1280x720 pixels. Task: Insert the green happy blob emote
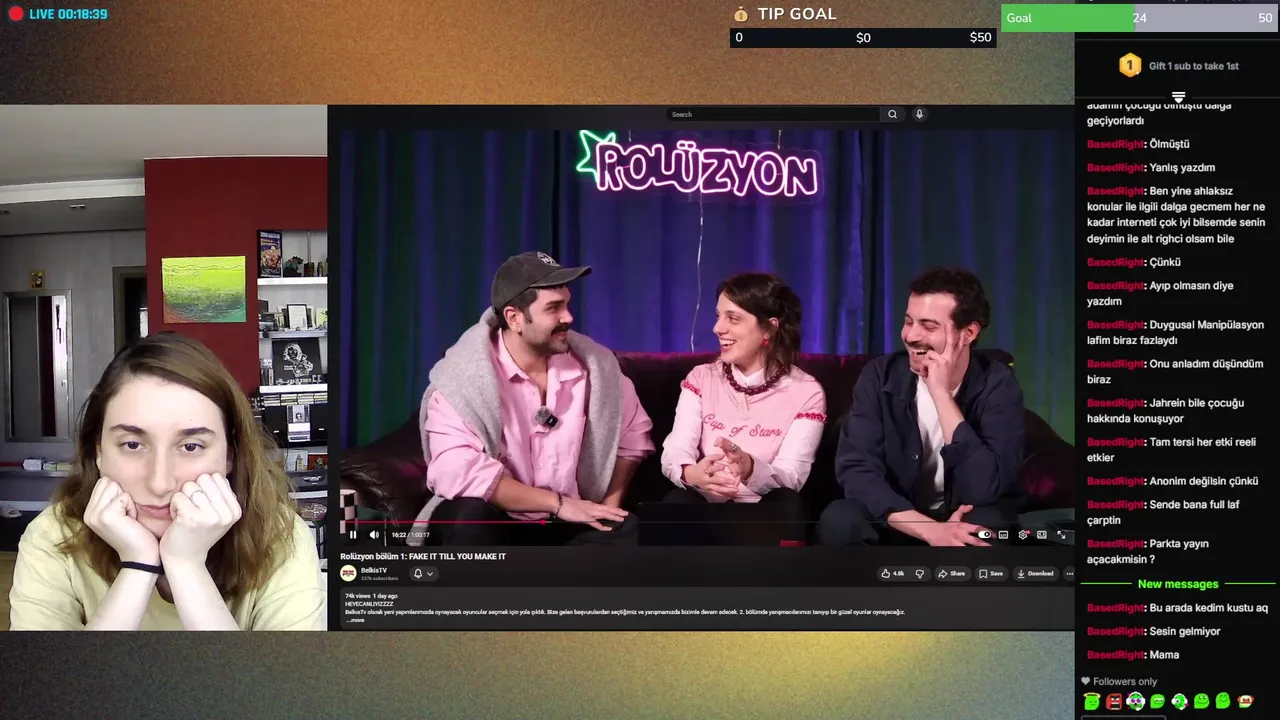pos(1201,701)
